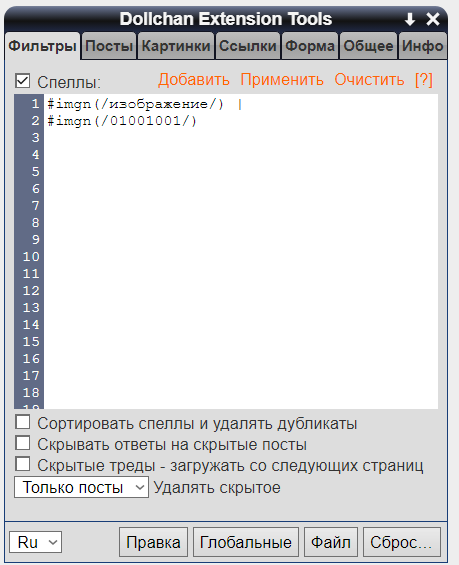Open the Посты tab
This screenshot has height=565, width=459.
click(109, 46)
